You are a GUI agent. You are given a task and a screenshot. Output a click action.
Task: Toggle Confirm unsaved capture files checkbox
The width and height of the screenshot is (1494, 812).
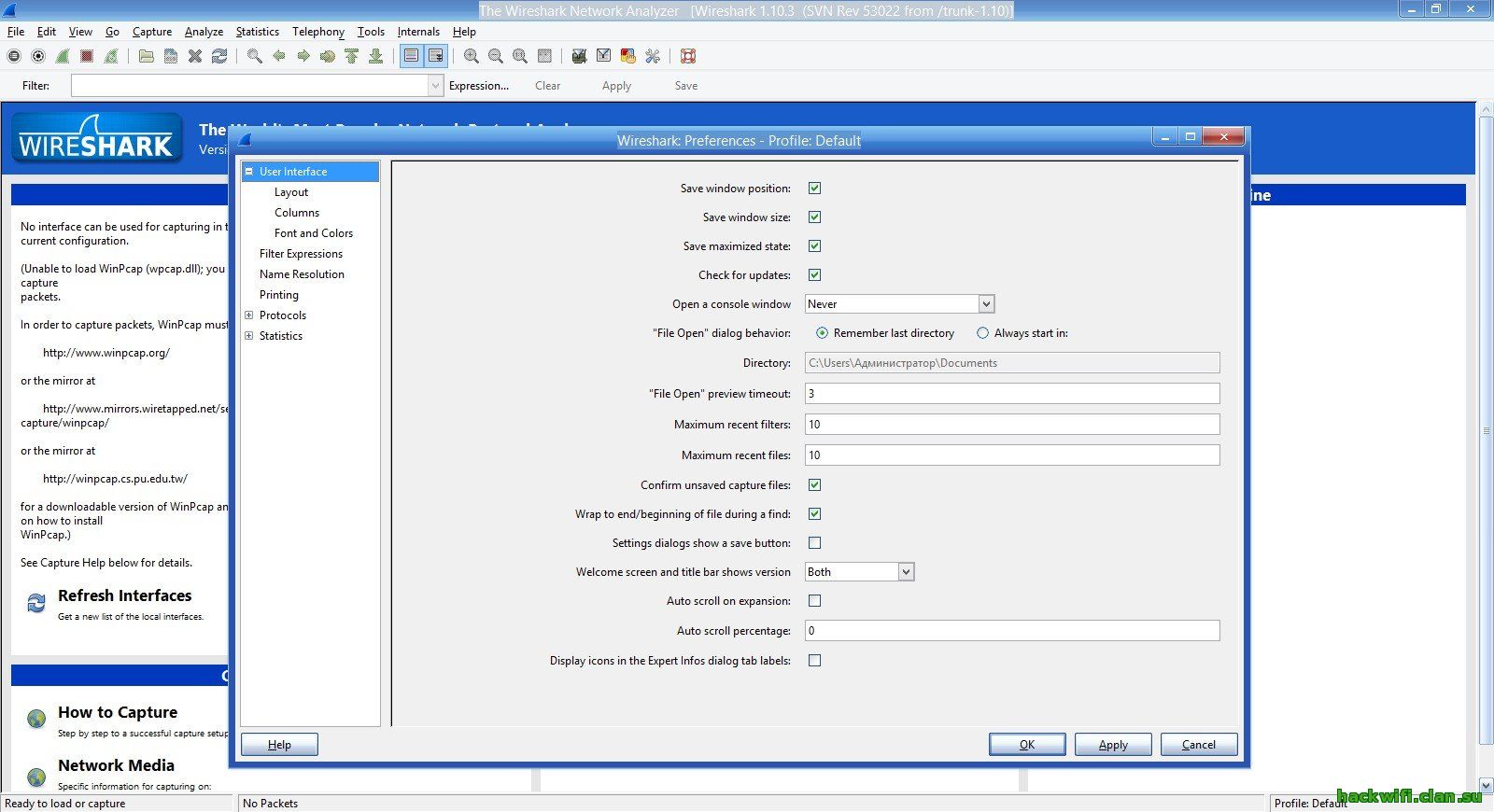pos(814,485)
